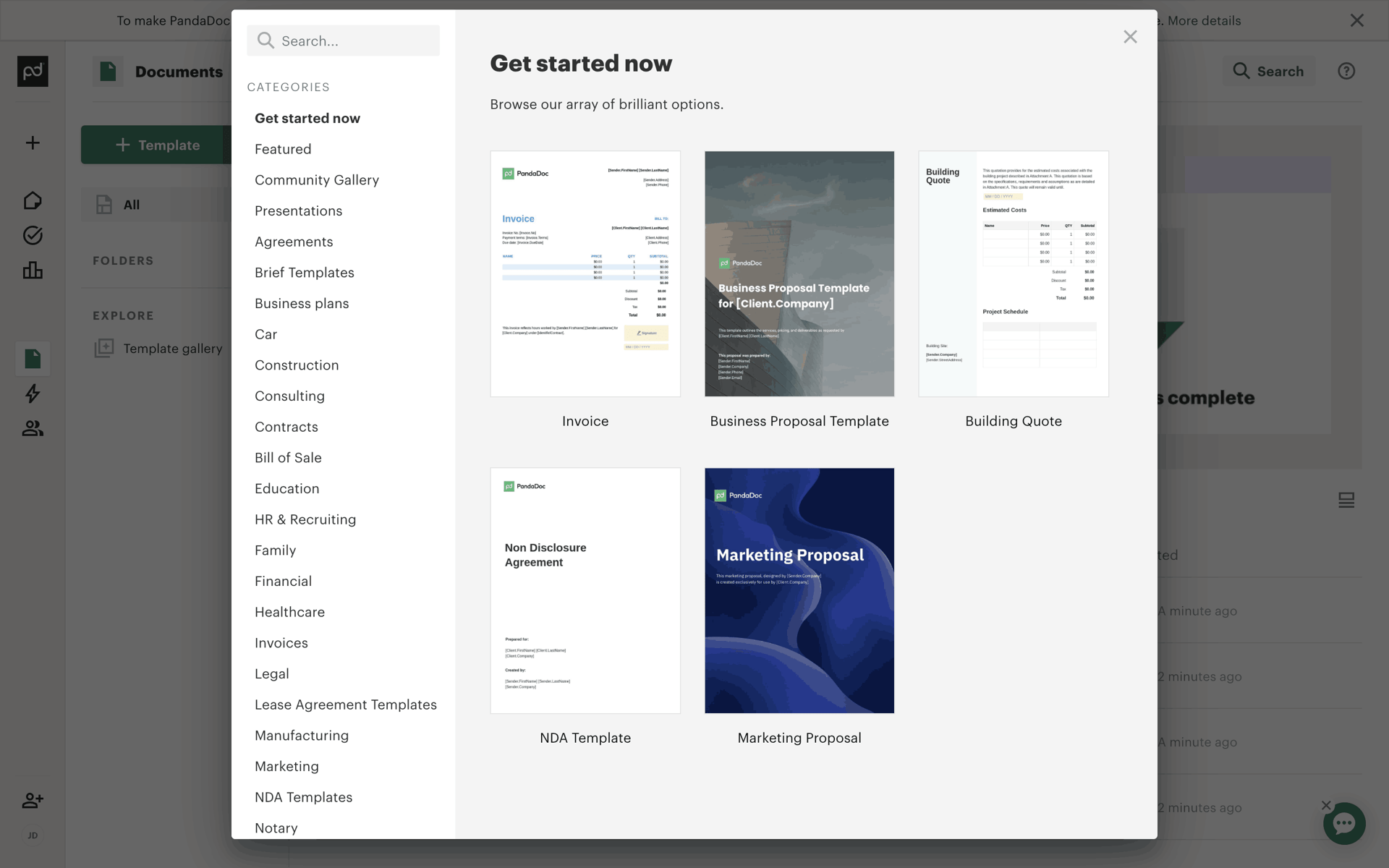Open the Legal category
Viewport: 1389px width, 868px height.
click(272, 673)
